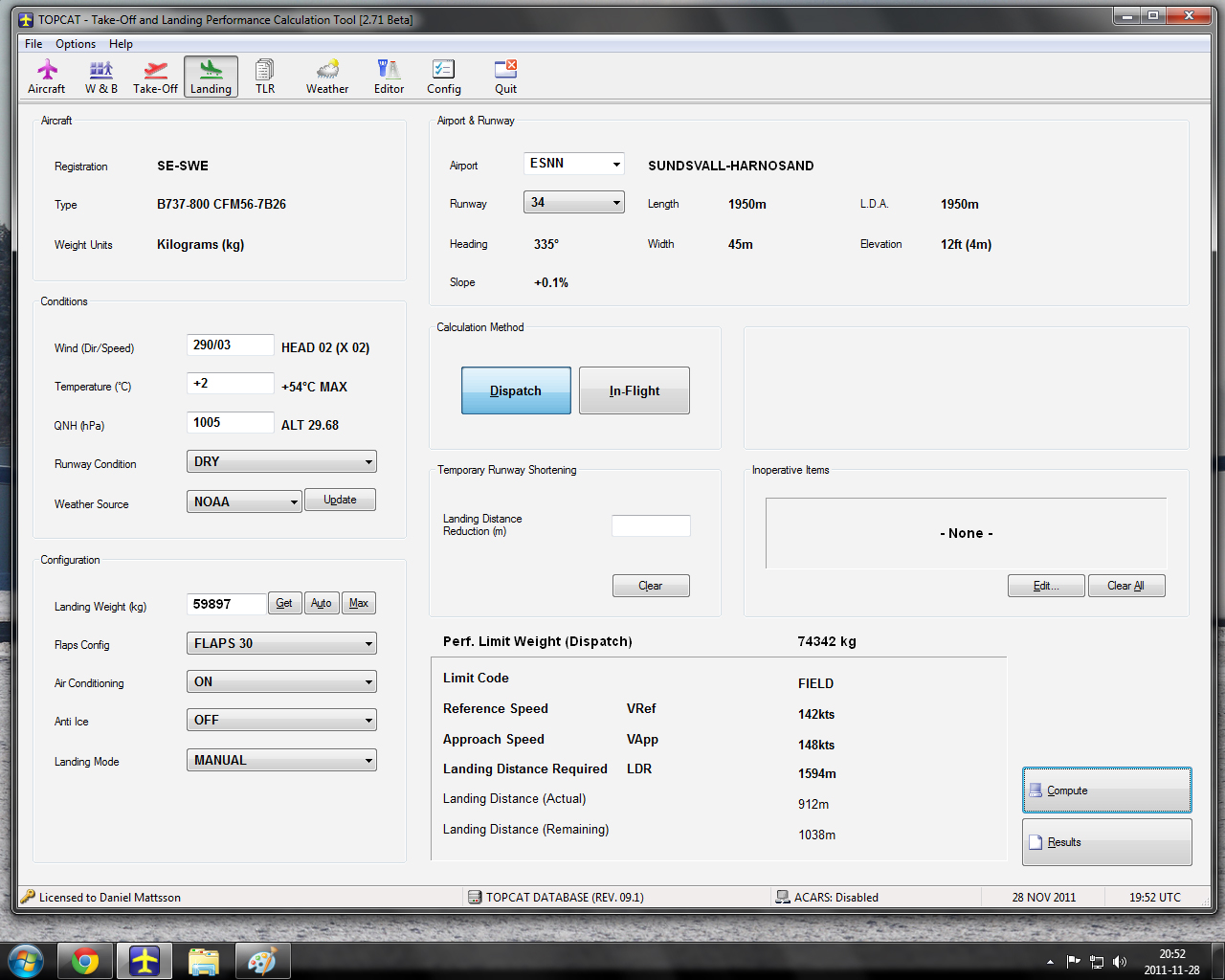
Task: Open Paint from the taskbar
Action: coord(262,961)
